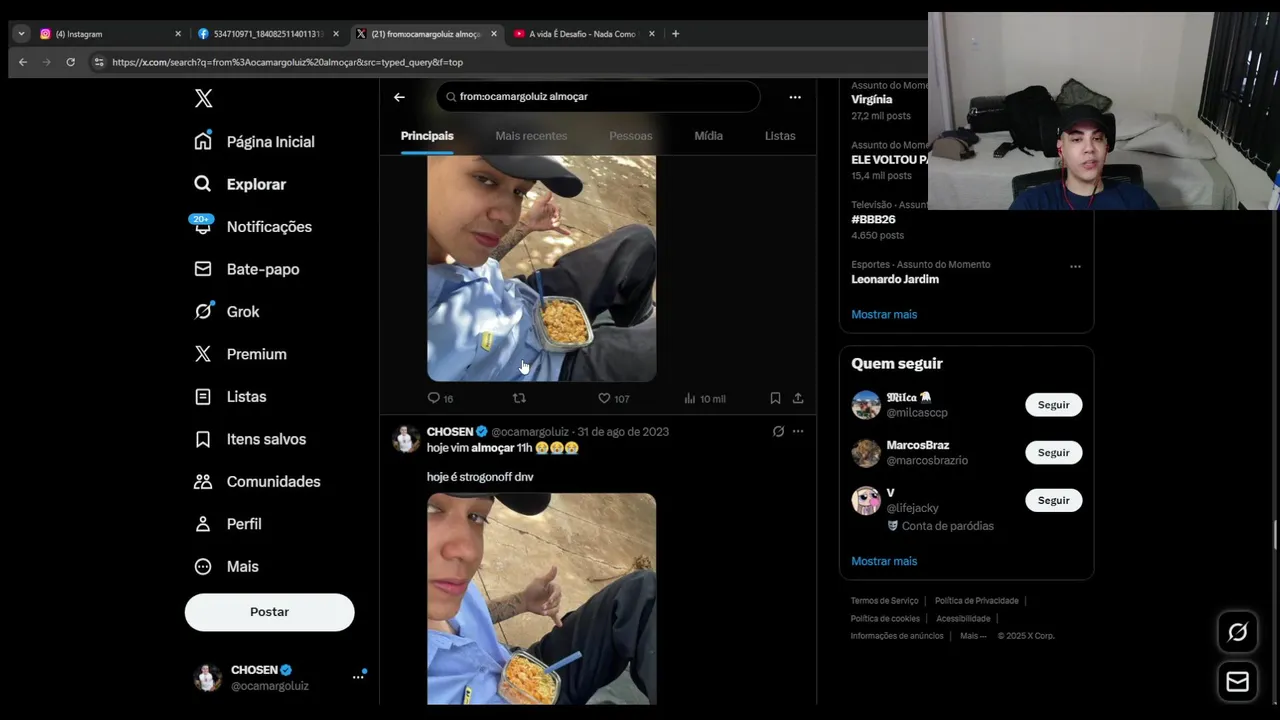Like the first post with 107 likes

613,398
